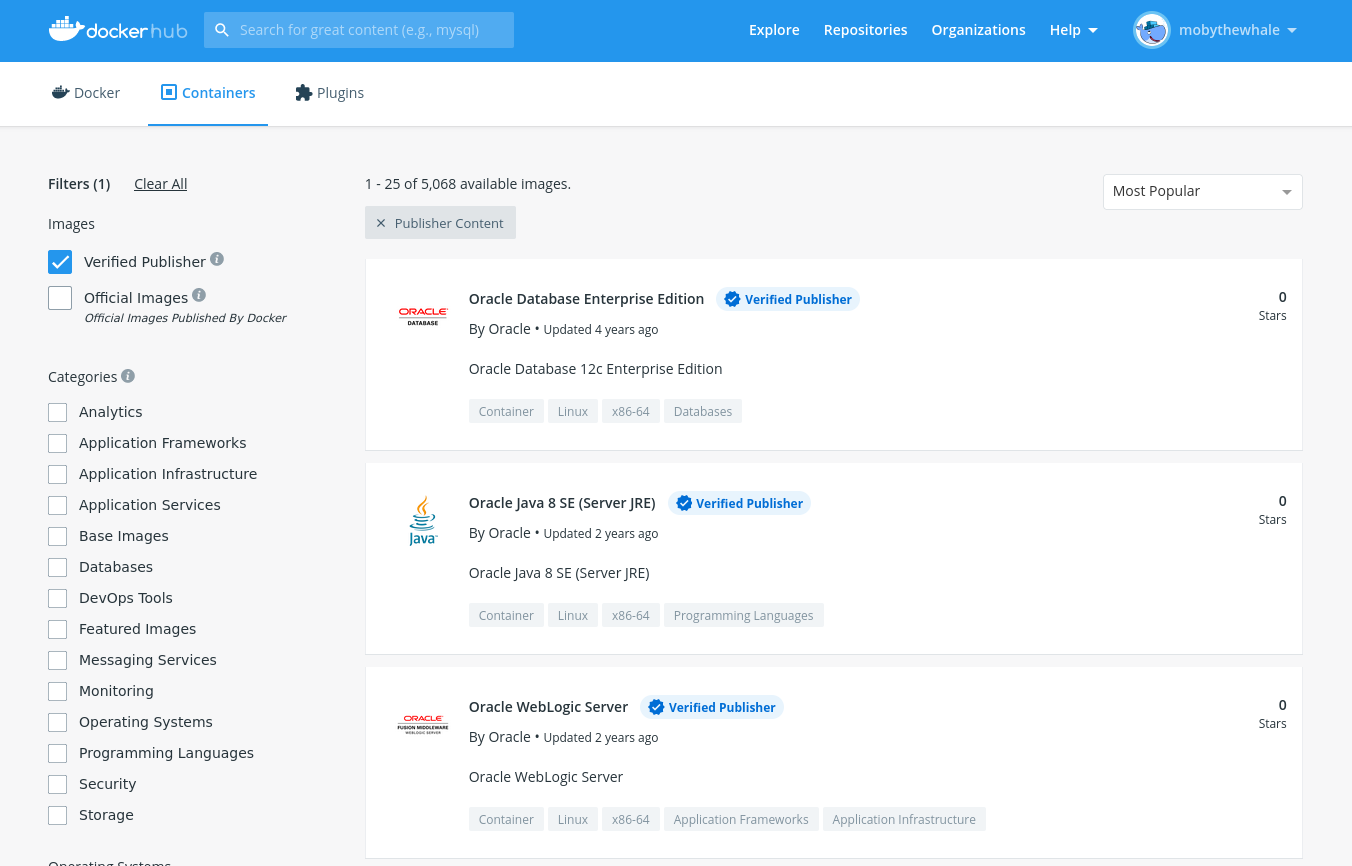Click the Docker Hub whale logo

click(x=66, y=29)
